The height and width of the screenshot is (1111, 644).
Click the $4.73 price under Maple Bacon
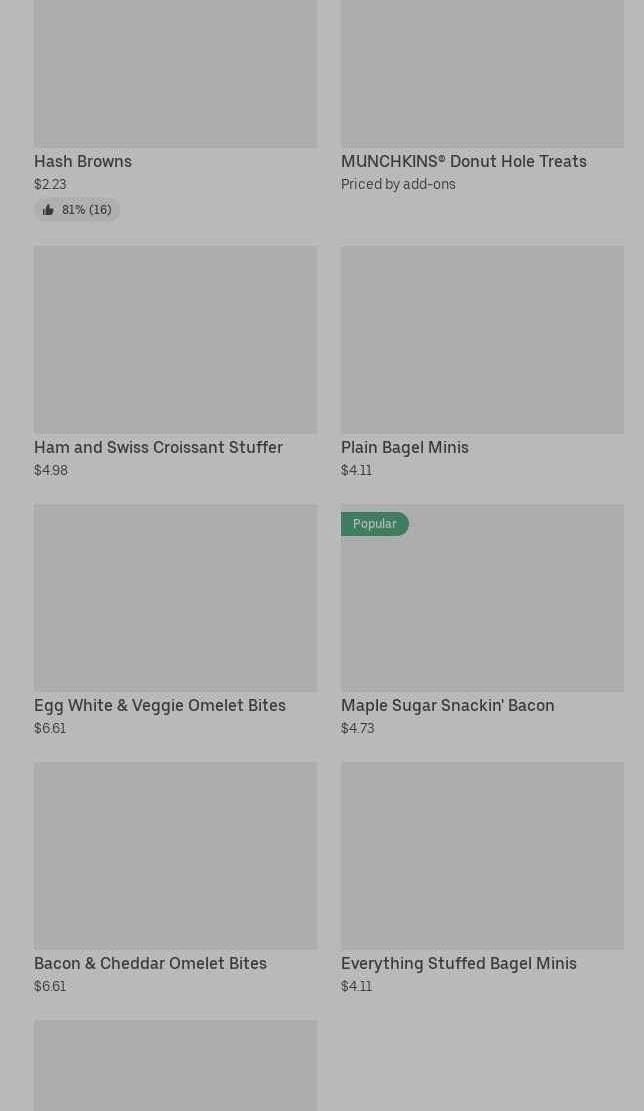tap(358, 728)
